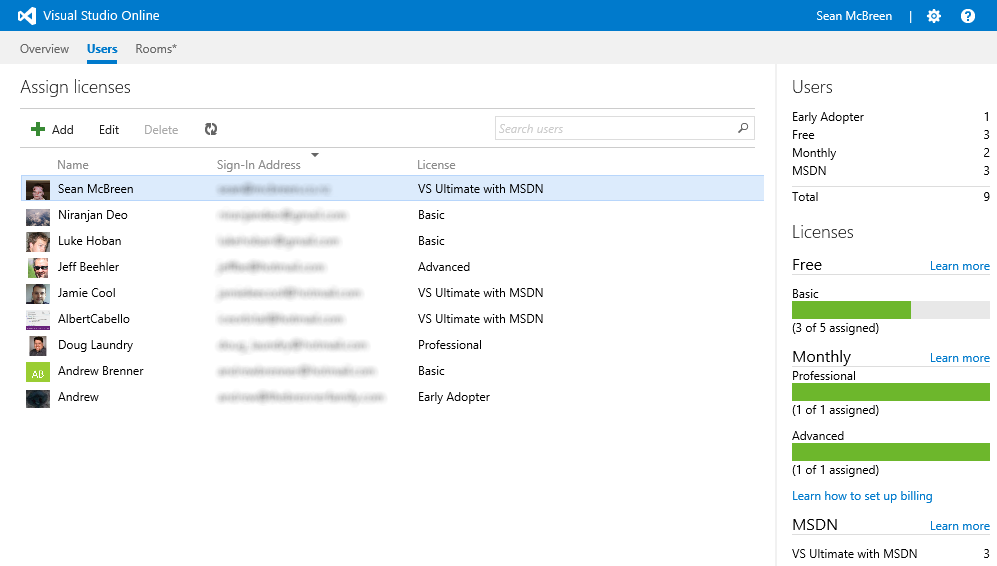Viewport: 997px width, 566px height.
Task: Click AlbertCabello's avatar
Action: coord(38,320)
